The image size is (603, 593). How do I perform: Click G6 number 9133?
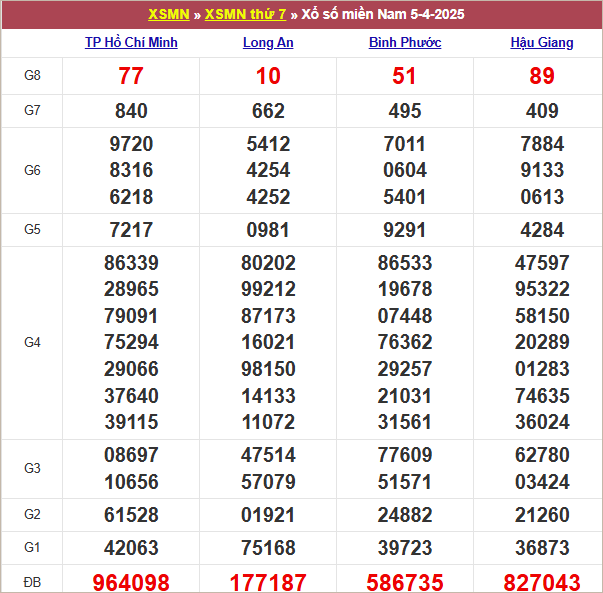point(542,170)
